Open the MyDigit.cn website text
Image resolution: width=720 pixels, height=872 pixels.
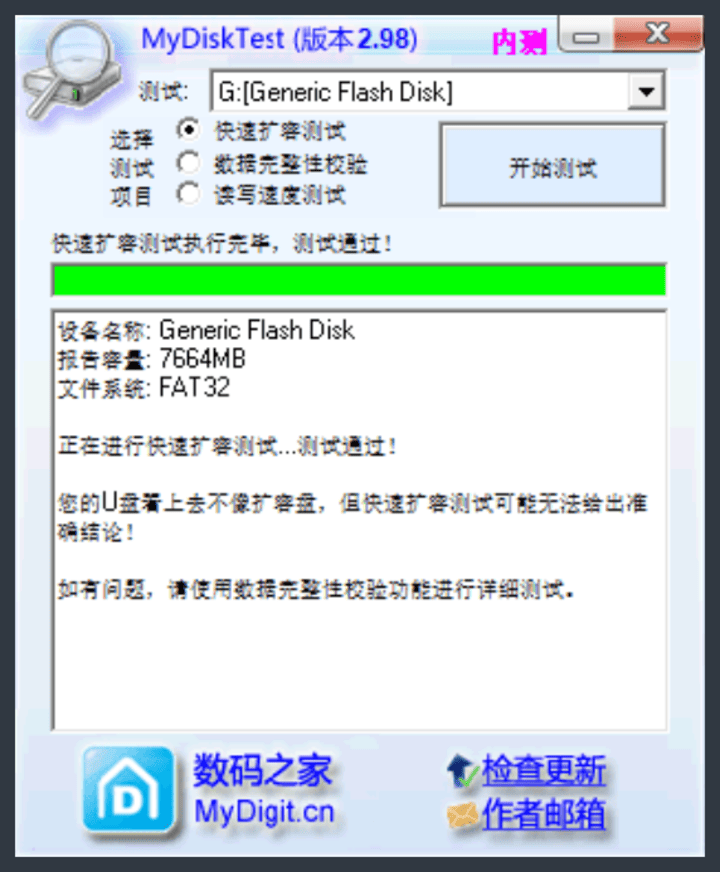(x=264, y=812)
